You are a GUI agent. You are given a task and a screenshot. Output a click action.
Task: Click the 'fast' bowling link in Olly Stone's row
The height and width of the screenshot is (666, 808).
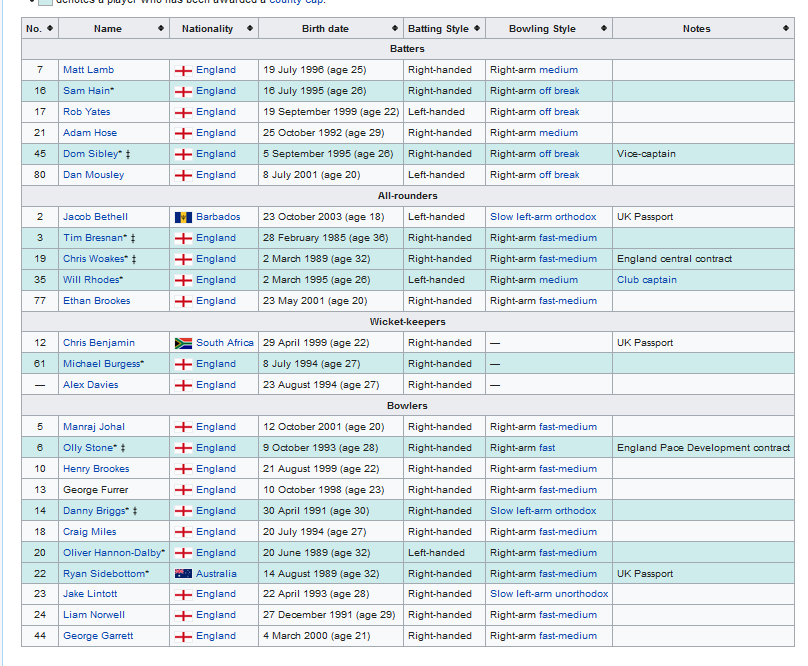coord(547,448)
